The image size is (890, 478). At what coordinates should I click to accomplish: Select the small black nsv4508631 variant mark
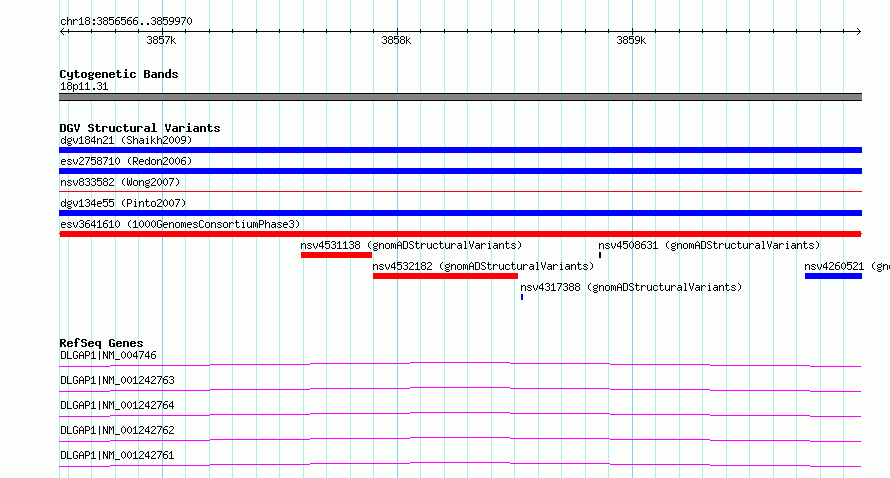tap(600, 255)
